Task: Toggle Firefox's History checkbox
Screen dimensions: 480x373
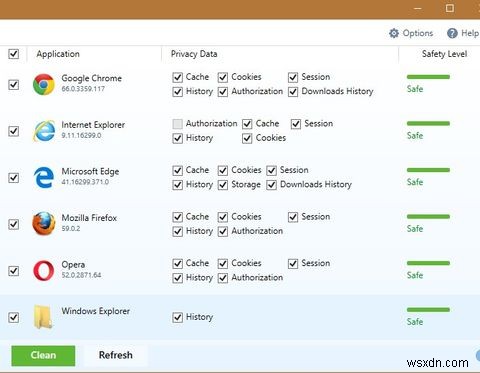Action: 178,231
